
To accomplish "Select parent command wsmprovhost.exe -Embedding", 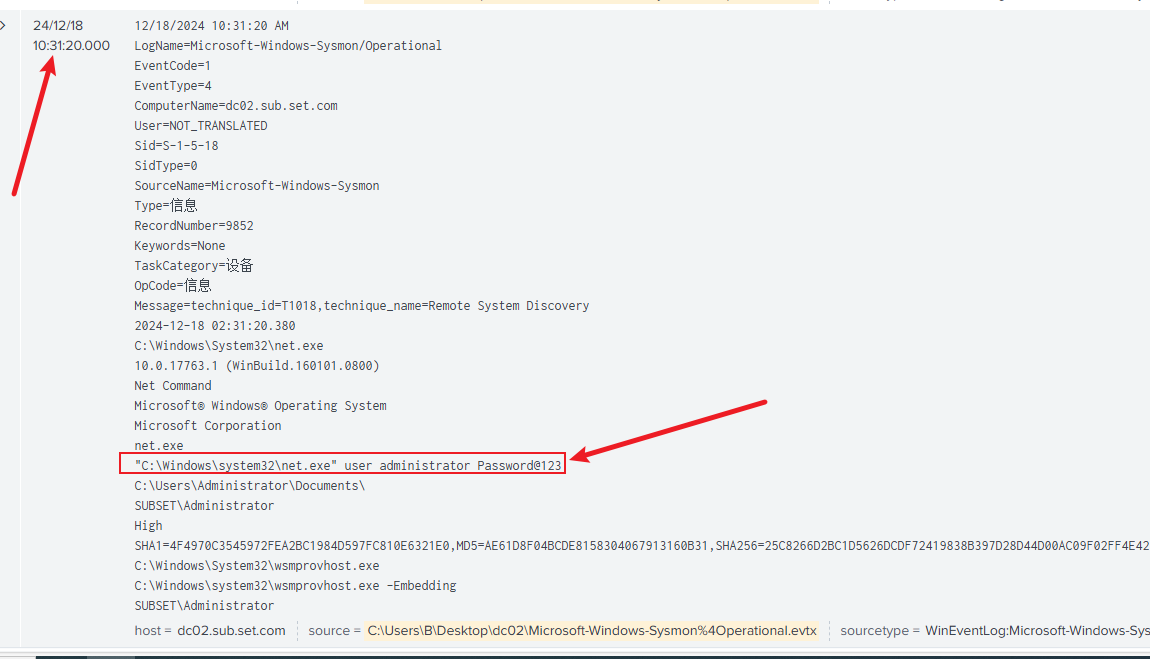I will coord(295,586).
